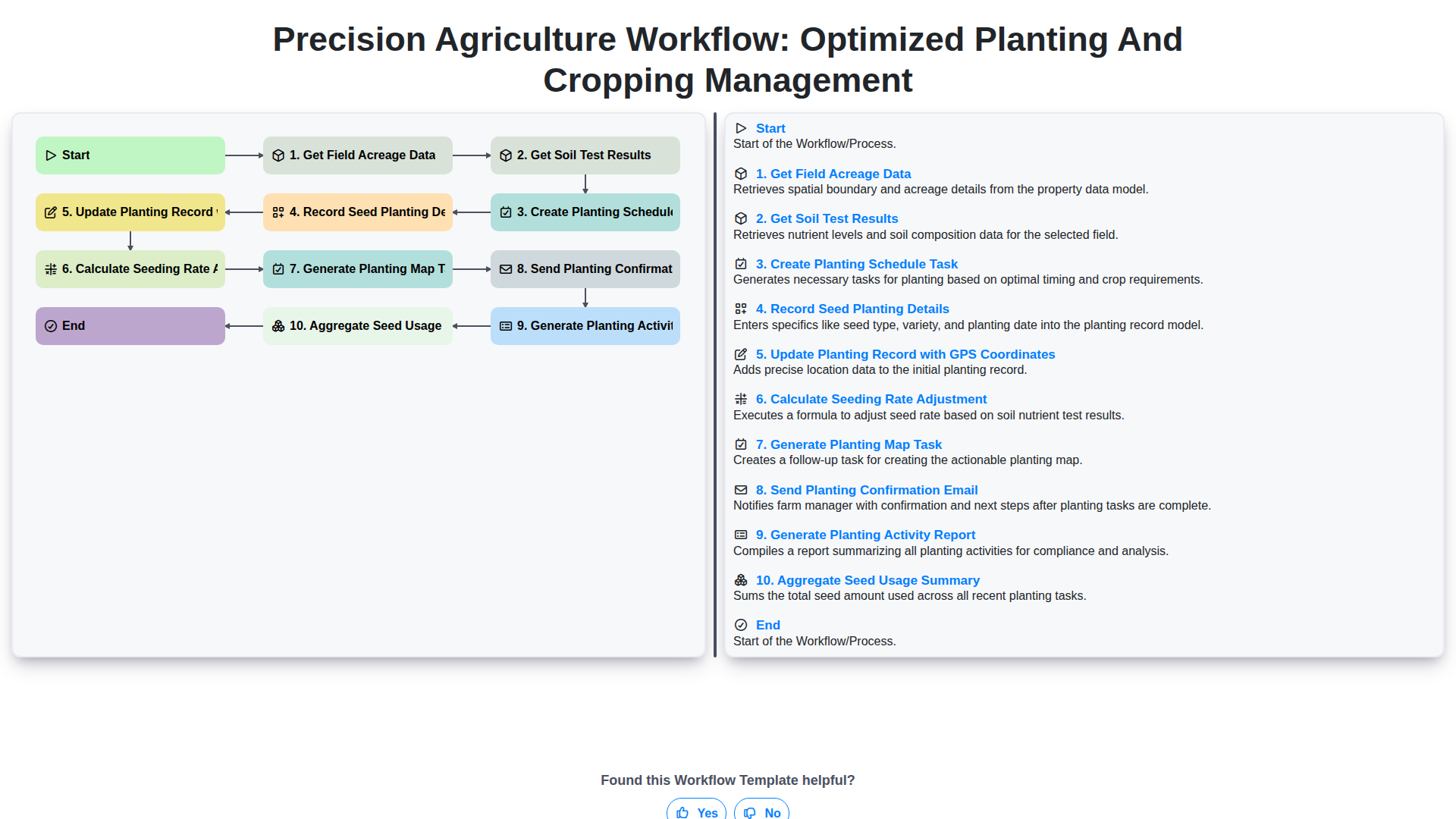The image size is (1456, 819).
Task: Select the green Start node in diagram
Action: click(130, 155)
